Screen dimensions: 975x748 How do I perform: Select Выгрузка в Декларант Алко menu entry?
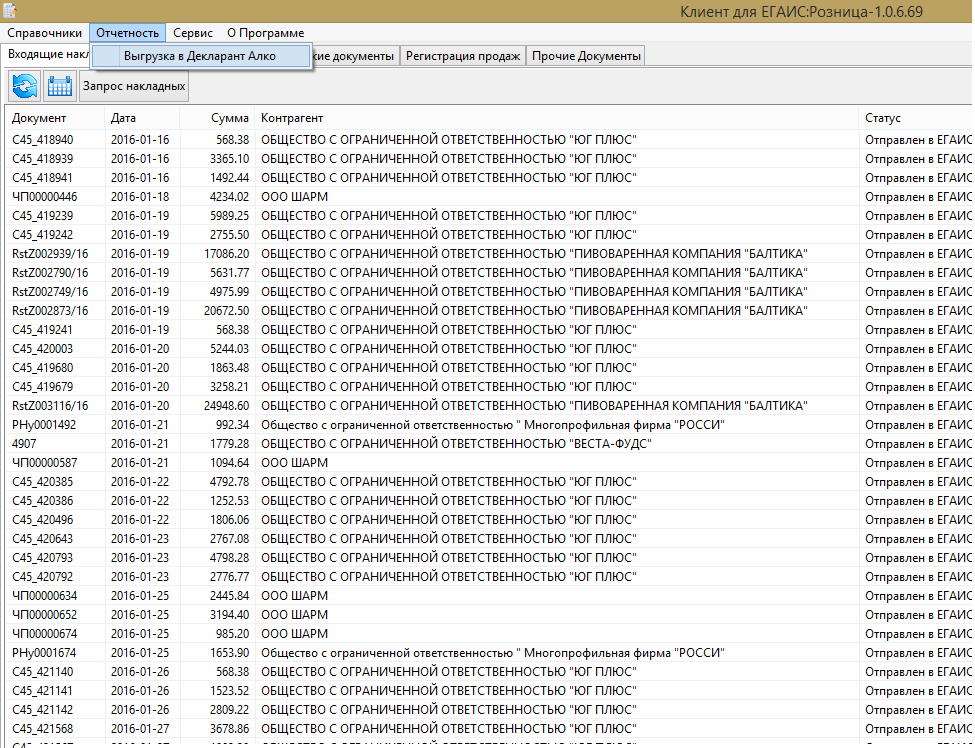[199, 56]
